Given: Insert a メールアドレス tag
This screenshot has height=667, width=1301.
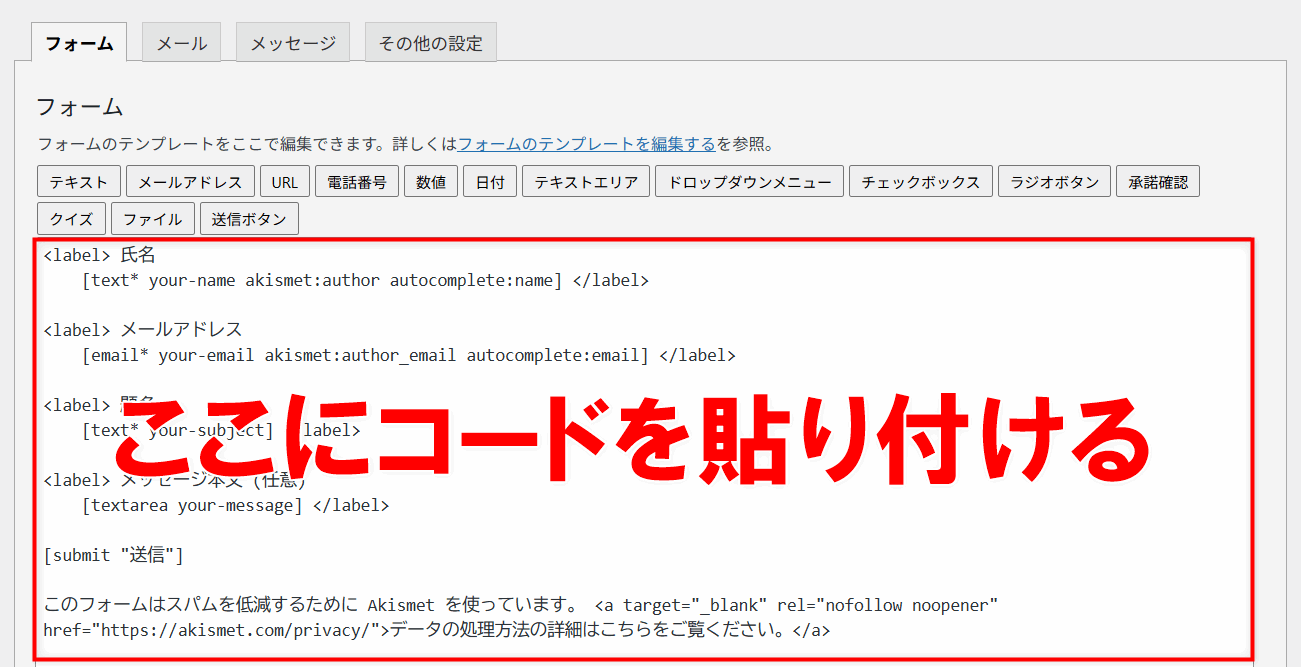Looking at the screenshot, I should 190,182.
